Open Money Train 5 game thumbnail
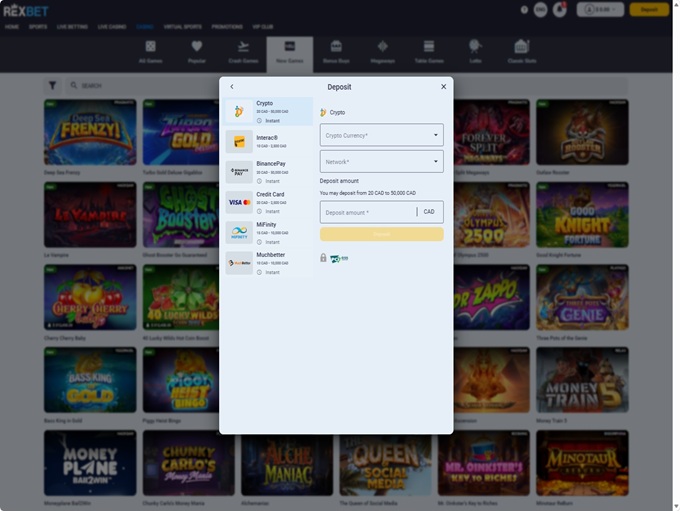This screenshot has width=680, height=511. [582, 380]
